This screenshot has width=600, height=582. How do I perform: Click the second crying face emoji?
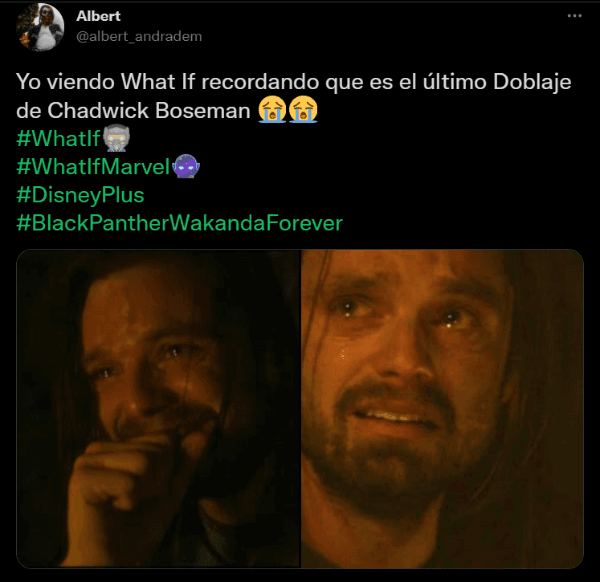303,110
